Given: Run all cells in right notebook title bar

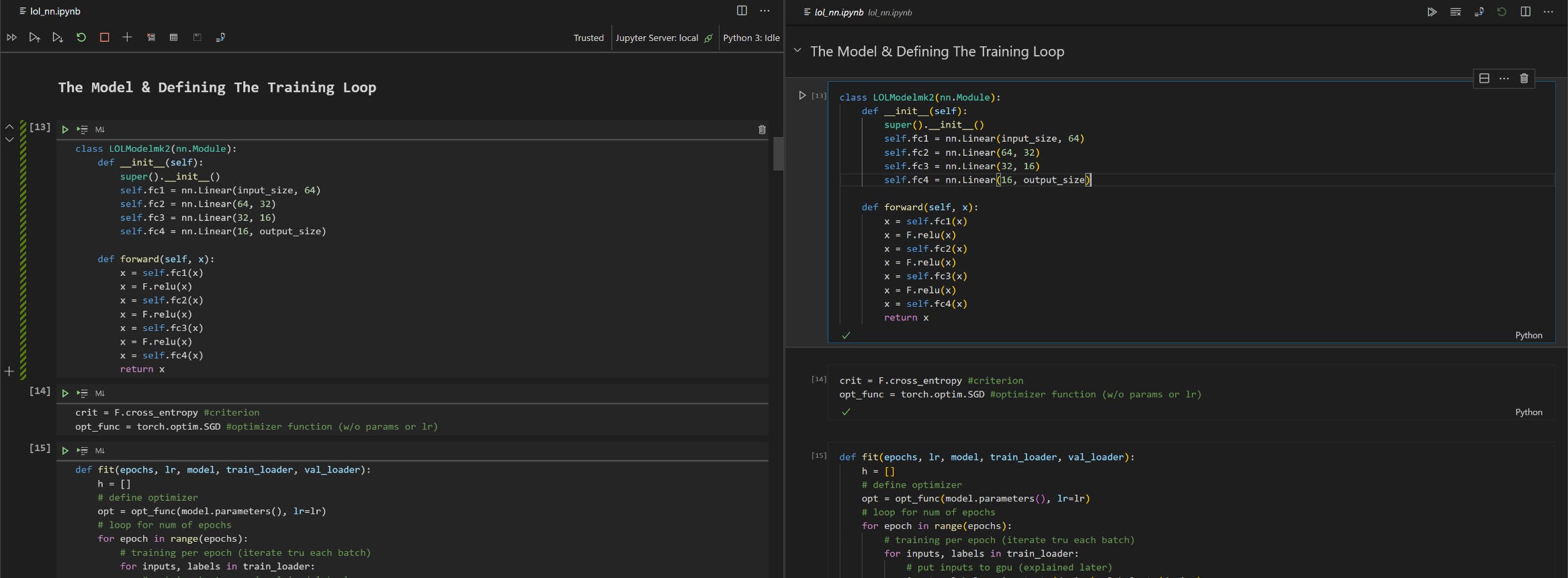Looking at the screenshot, I should (x=1432, y=11).
